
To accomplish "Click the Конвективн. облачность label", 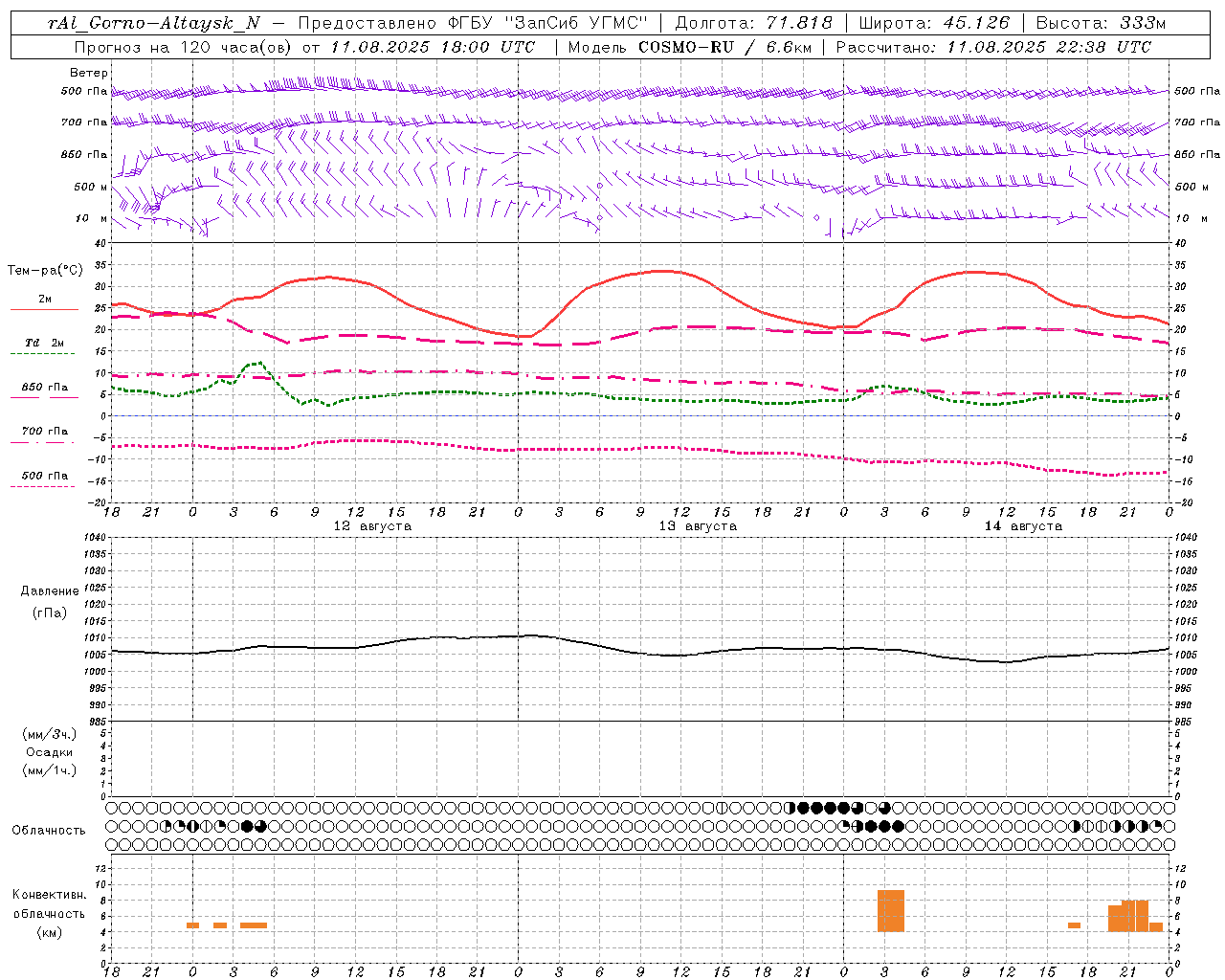I will click(49, 904).
